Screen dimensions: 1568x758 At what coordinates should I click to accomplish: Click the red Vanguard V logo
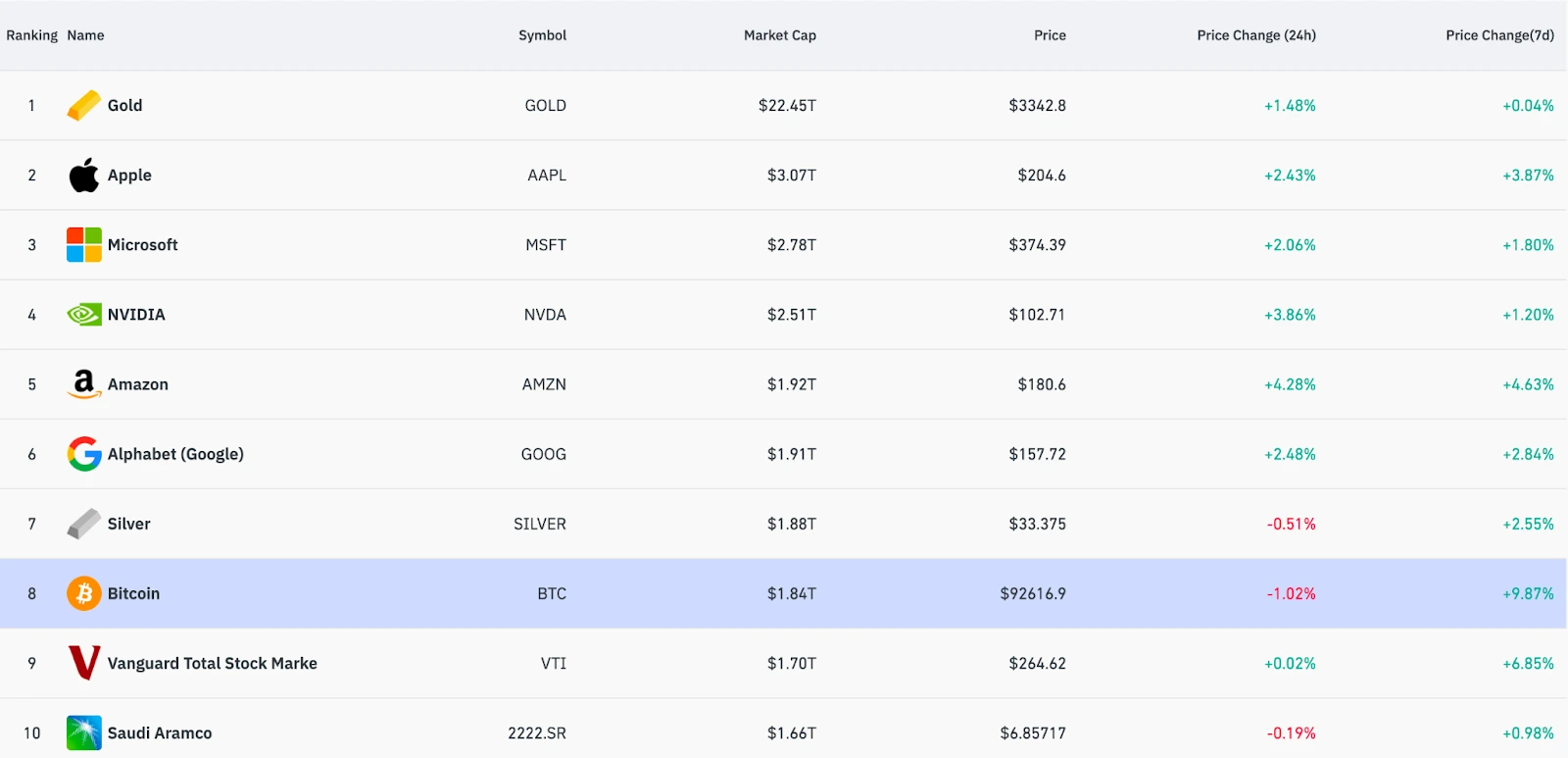click(x=83, y=663)
